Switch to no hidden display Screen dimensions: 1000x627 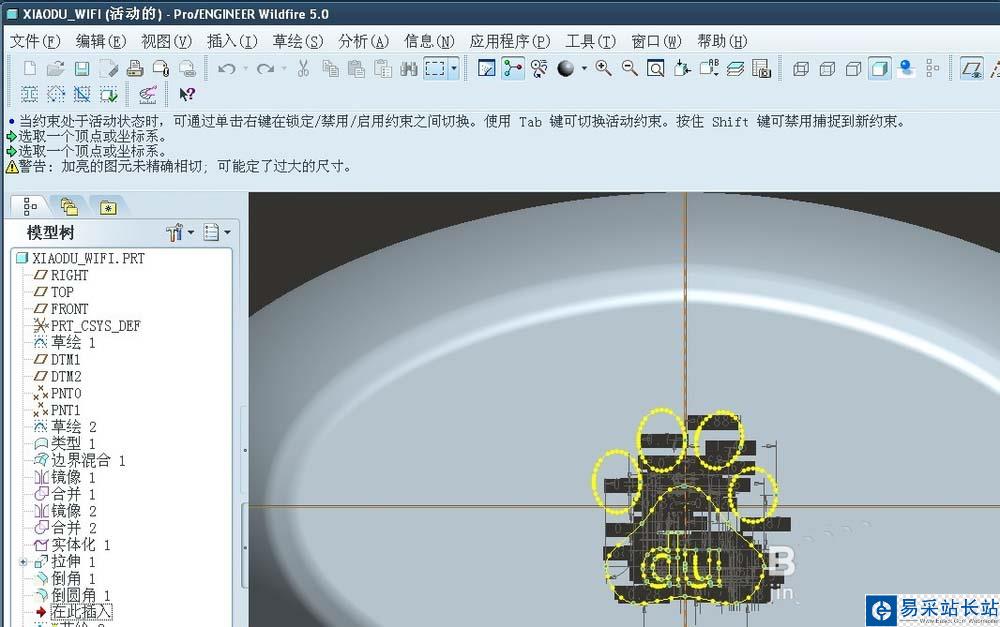point(853,68)
